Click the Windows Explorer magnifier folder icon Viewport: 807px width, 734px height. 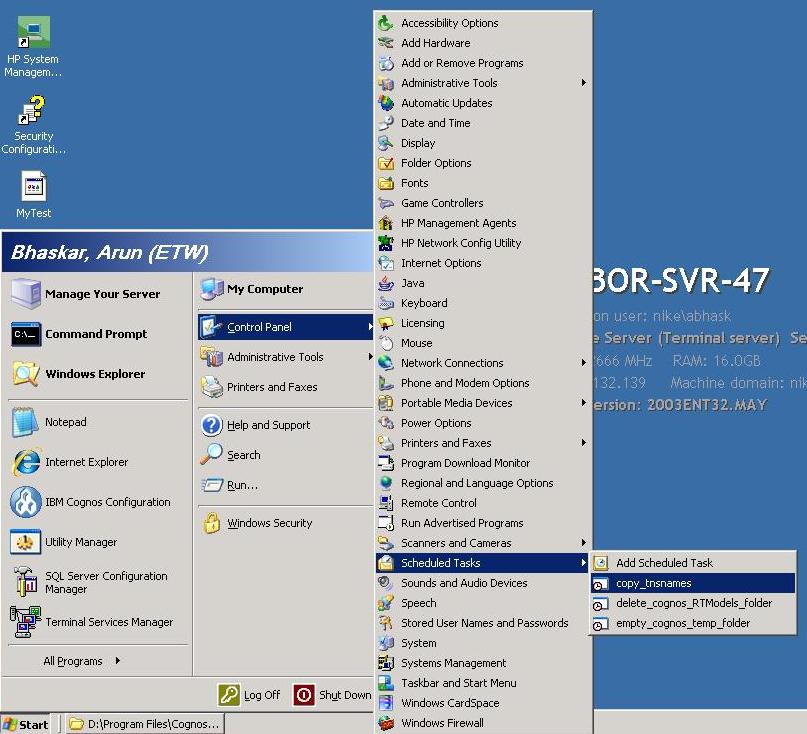[x=26, y=374]
